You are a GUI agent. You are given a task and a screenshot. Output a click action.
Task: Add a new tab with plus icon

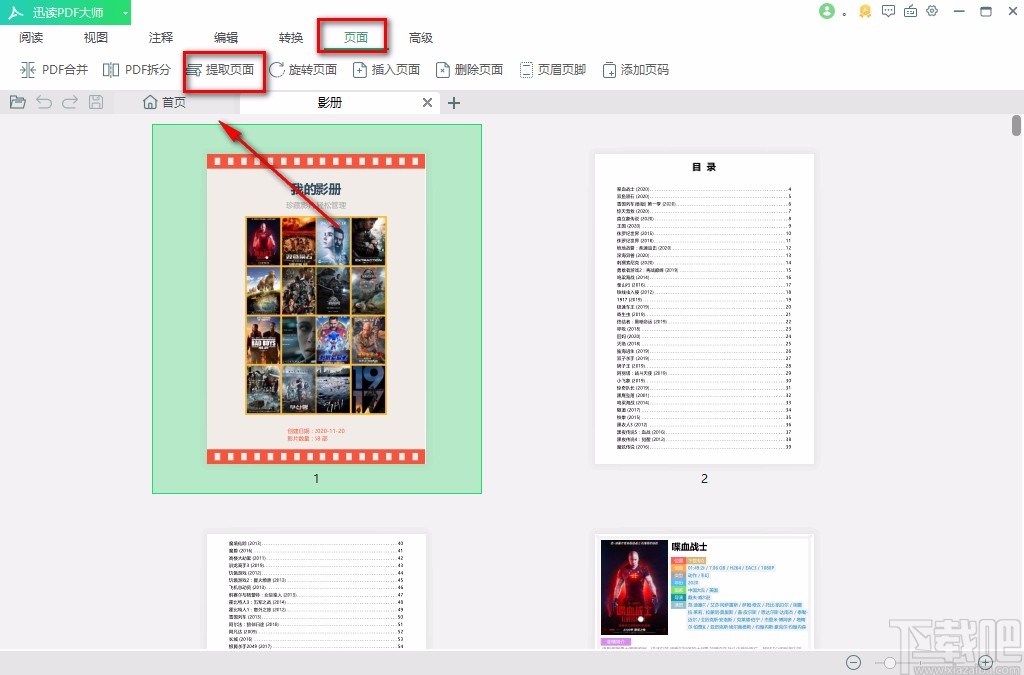point(454,102)
